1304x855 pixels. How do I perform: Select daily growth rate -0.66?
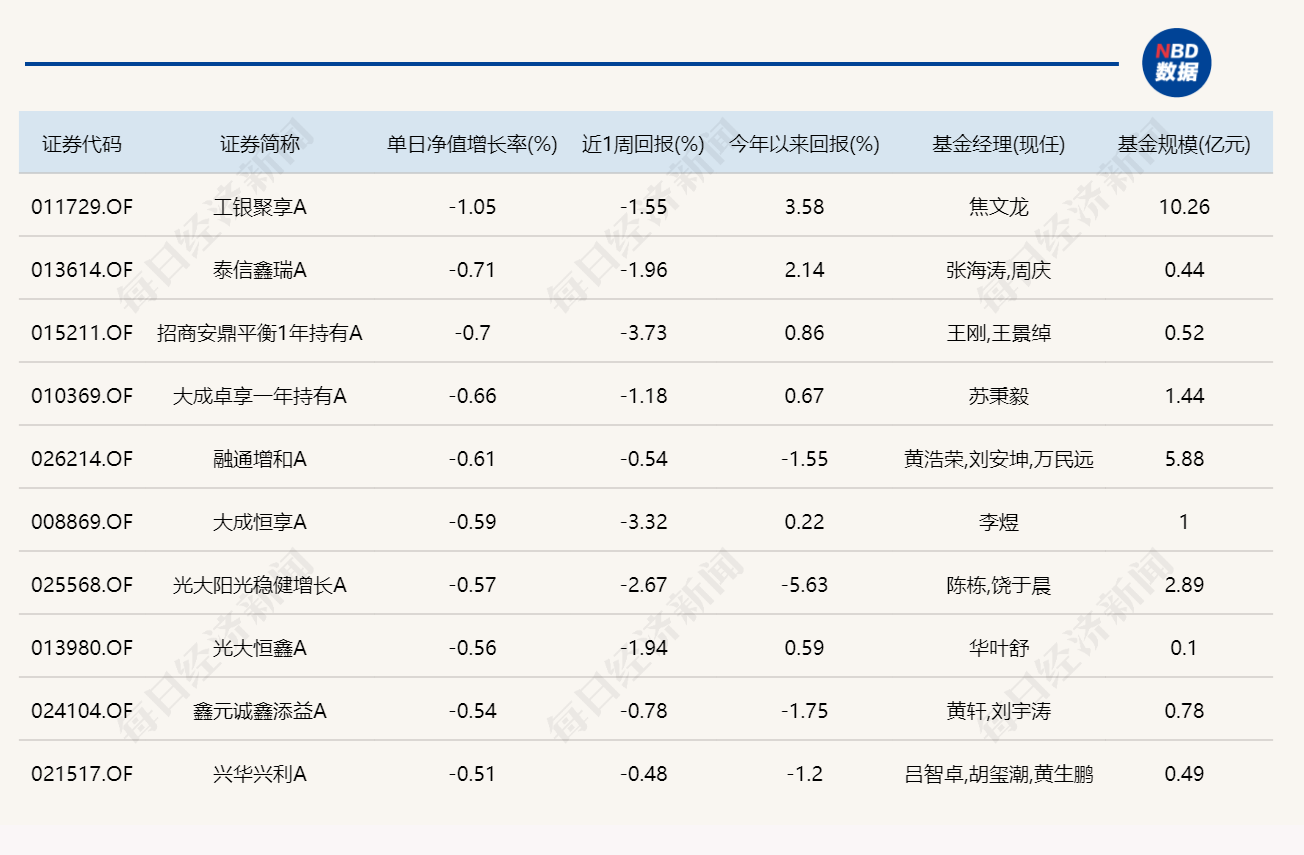[472, 396]
